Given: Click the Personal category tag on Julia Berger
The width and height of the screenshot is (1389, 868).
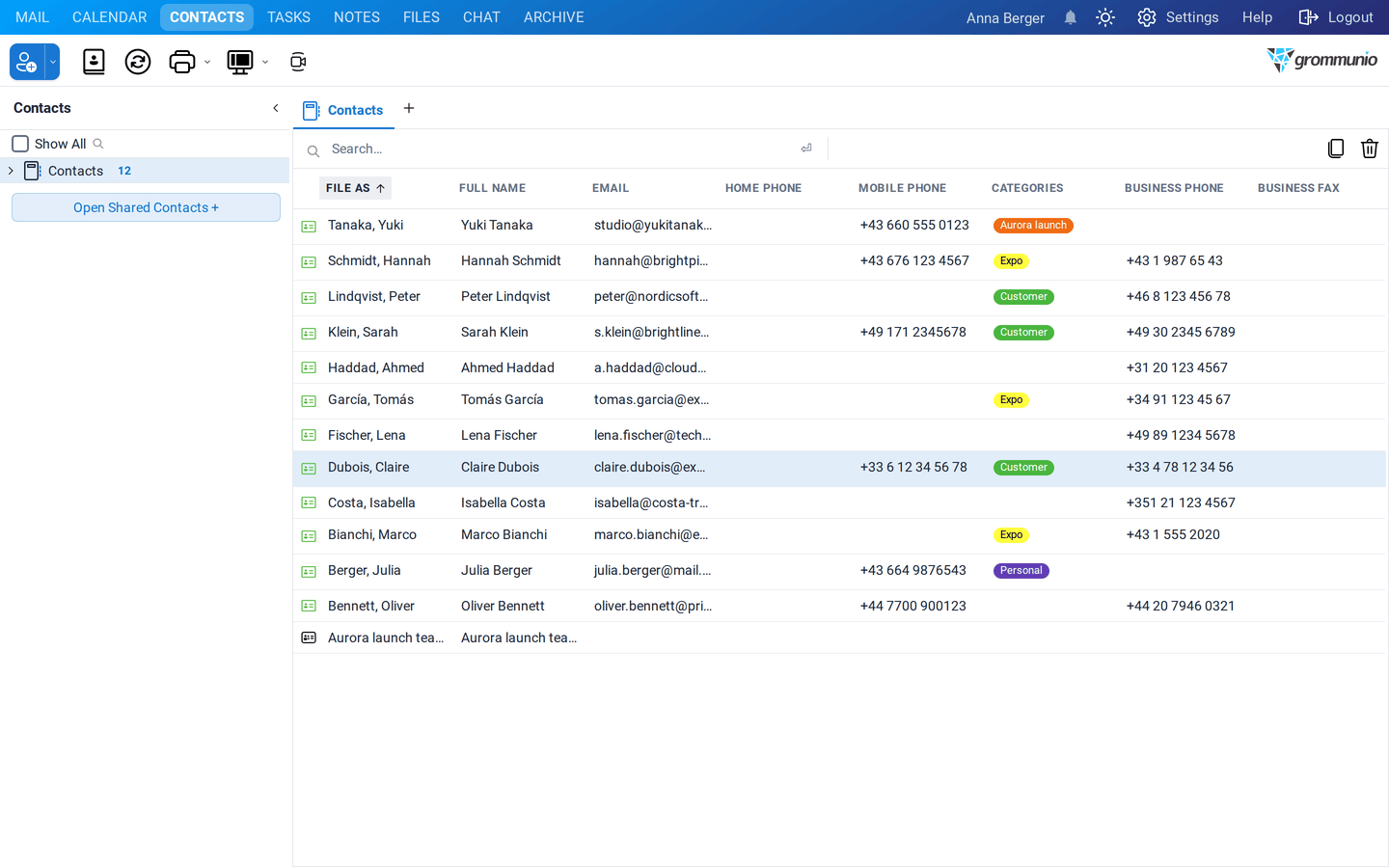Looking at the screenshot, I should tap(1021, 571).
